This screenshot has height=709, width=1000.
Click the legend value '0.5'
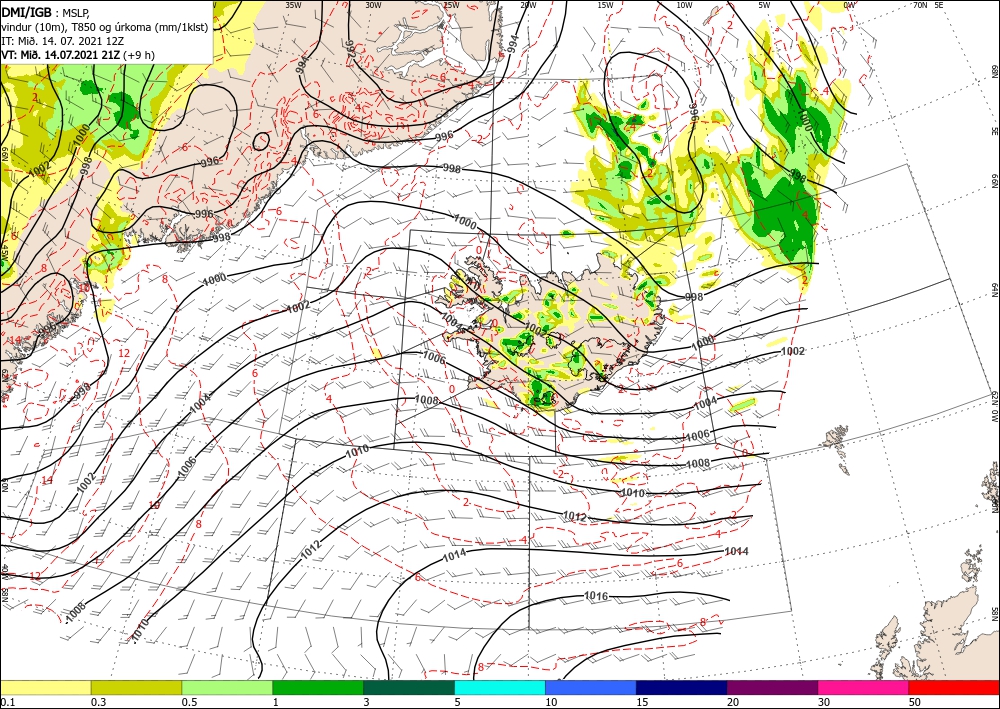[189, 702]
